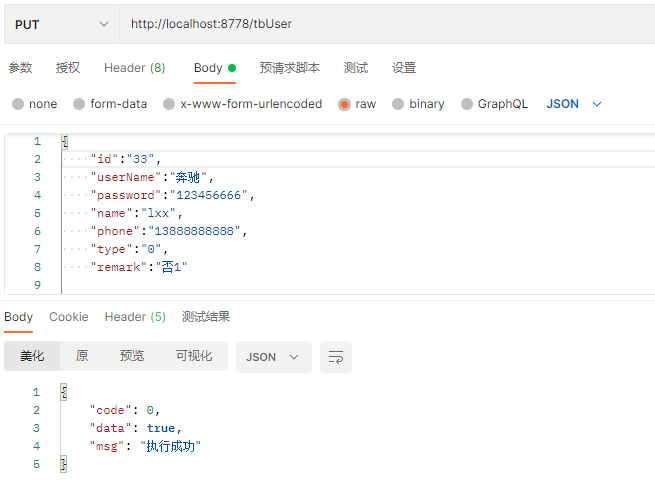Open the 测试结果 tab

click(x=206, y=317)
